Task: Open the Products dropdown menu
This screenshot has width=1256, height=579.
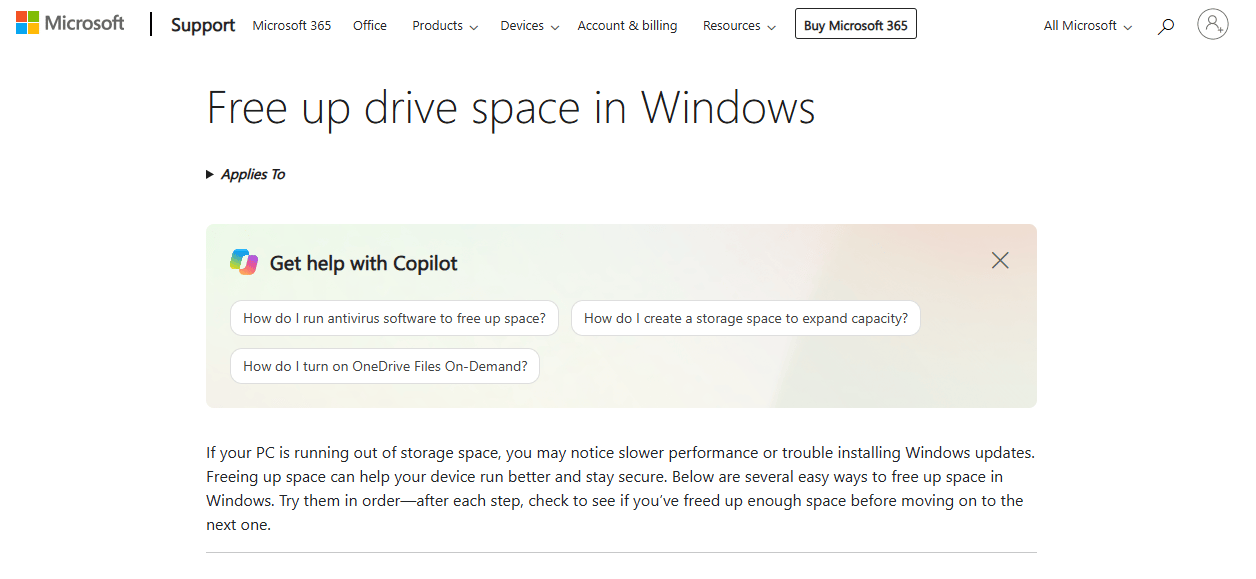Action: pyautogui.click(x=445, y=26)
